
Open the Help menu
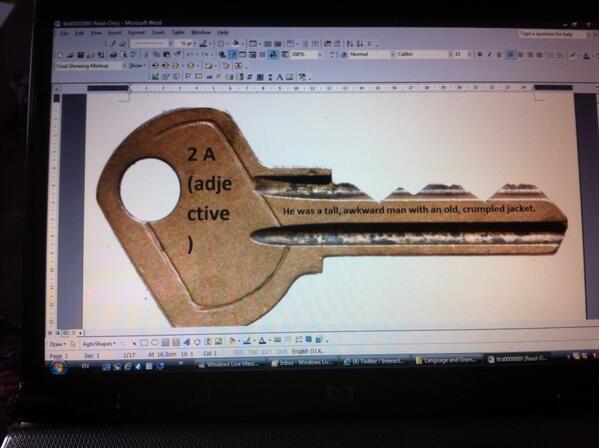point(223,33)
